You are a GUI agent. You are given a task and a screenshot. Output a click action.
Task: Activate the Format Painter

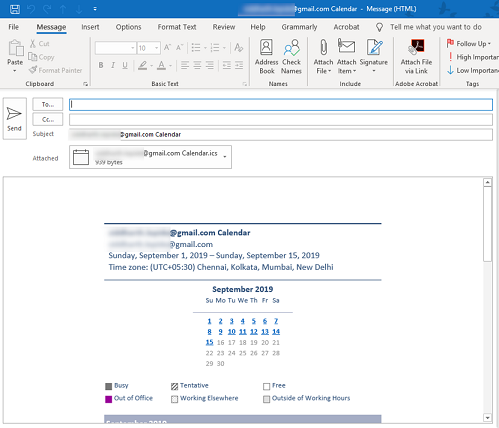[x=55, y=70]
